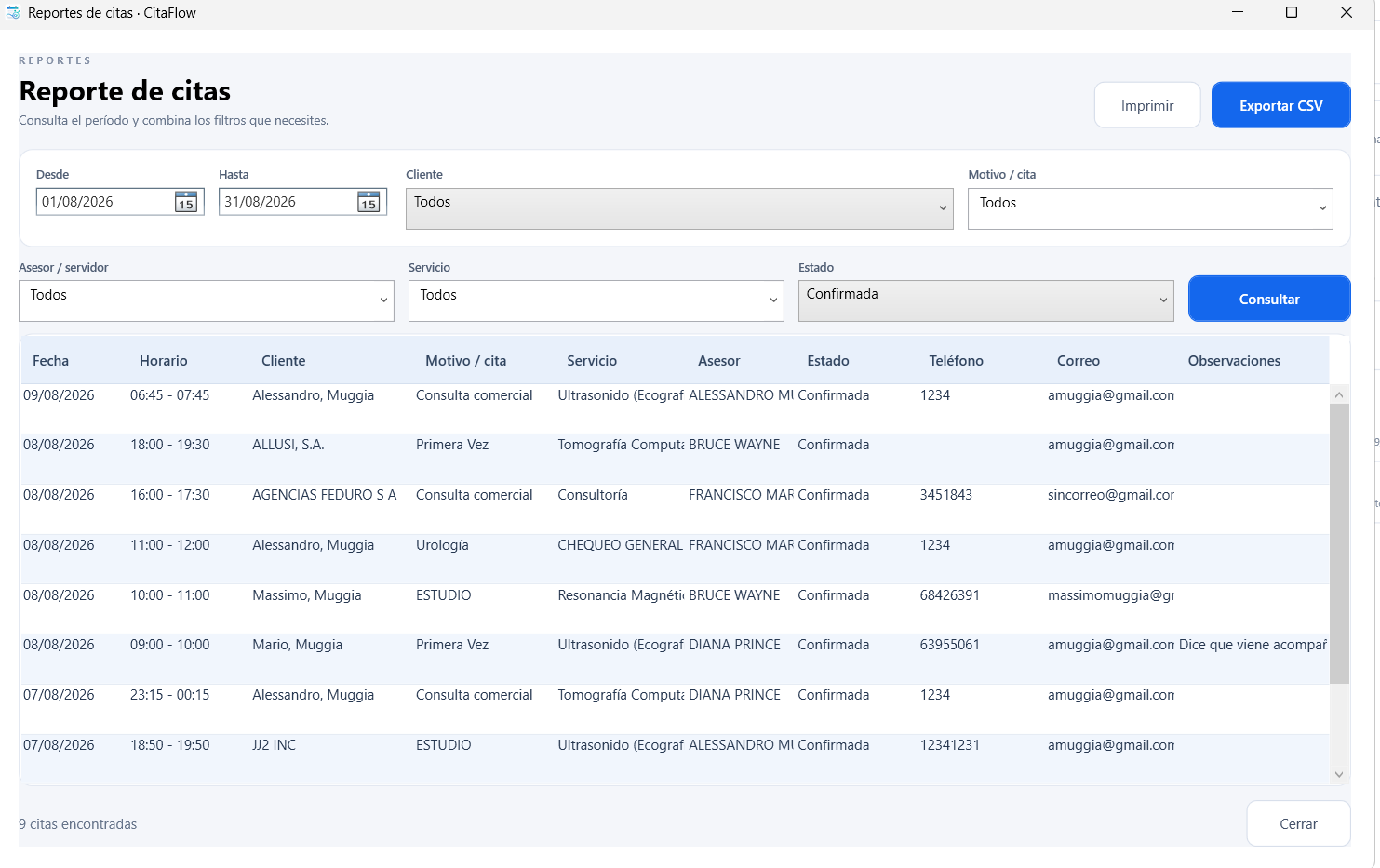
Task: Click the 06:45 - 07:45 schedule cell
Action: click(x=170, y=395)
